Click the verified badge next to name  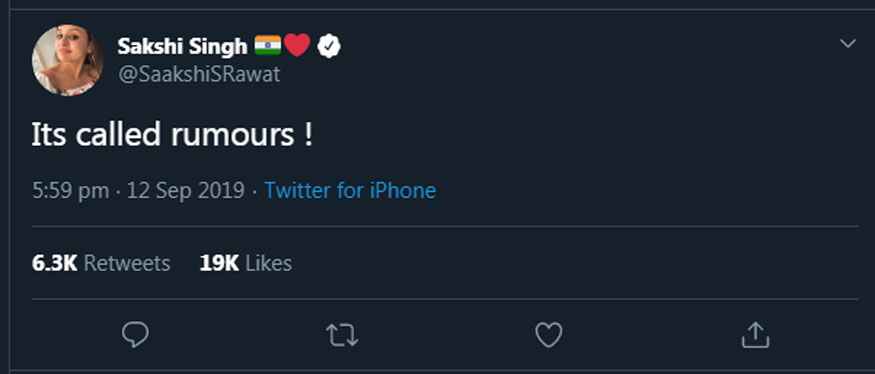click(x=329, y=46)
